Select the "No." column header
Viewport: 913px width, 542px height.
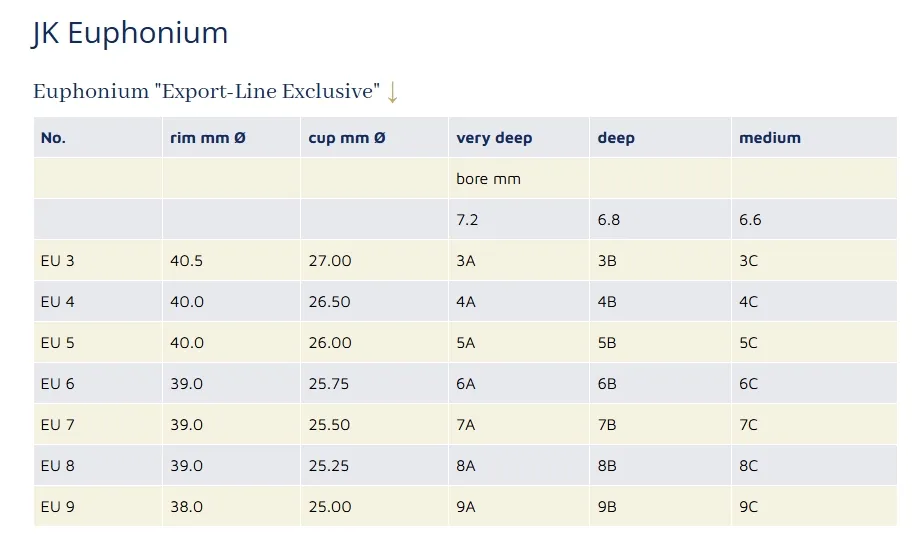click(x=53, y=138)
